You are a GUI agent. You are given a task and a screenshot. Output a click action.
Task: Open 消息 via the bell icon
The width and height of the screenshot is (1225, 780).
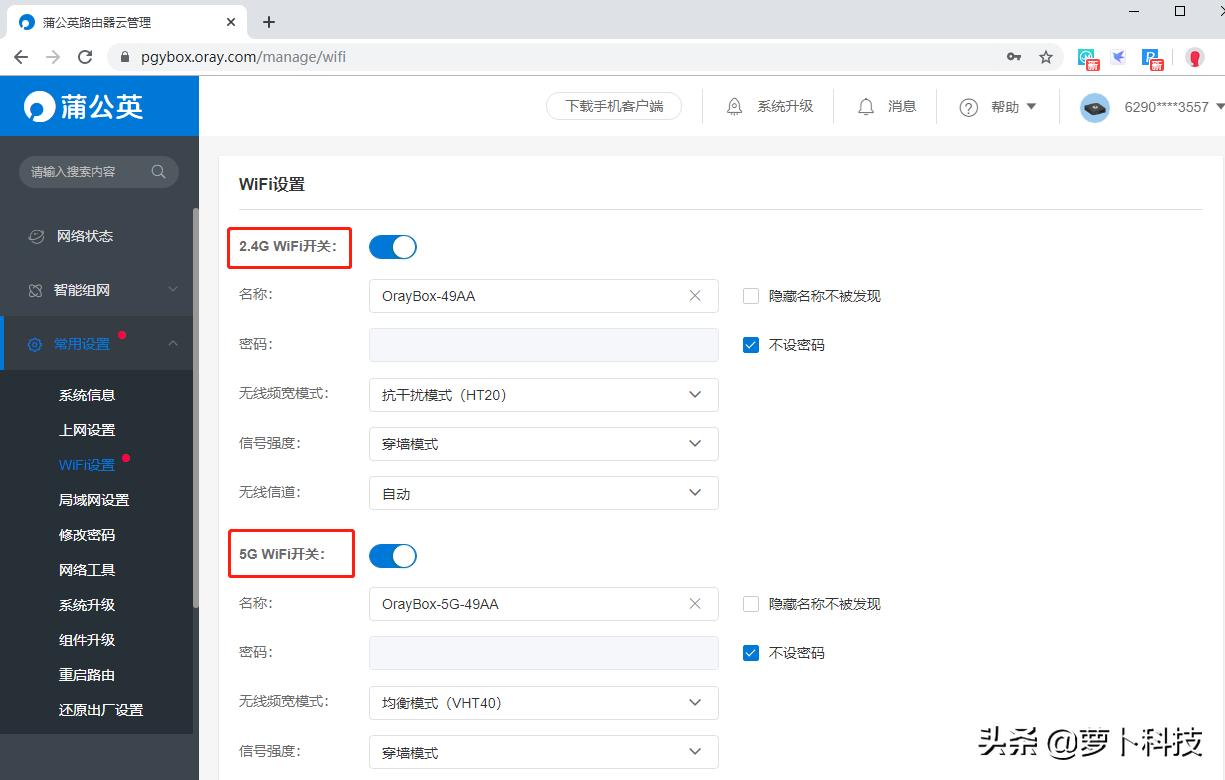coord(864,105)
